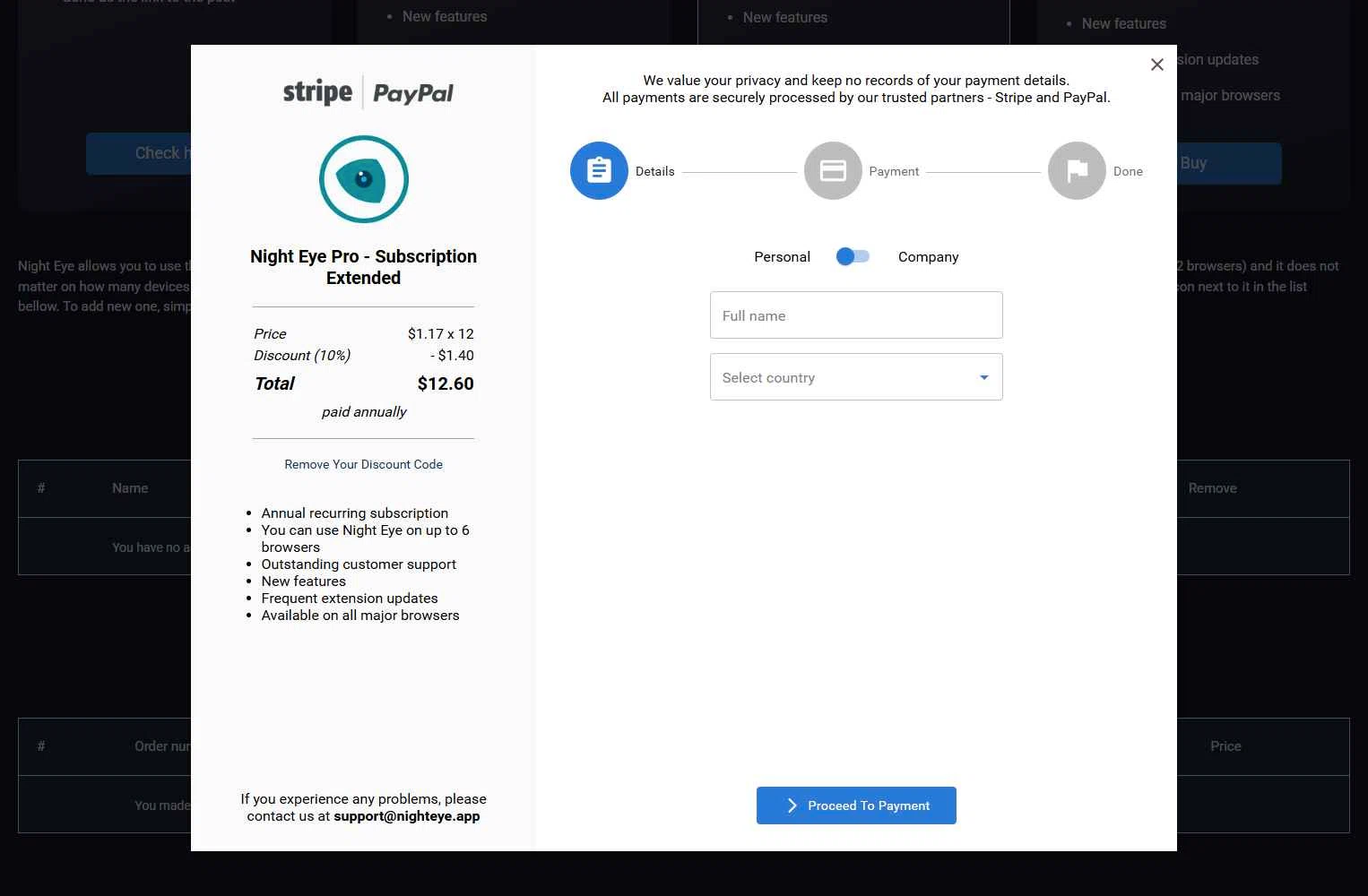Click the Stripe logo
Image resolution: width=1368 pixels, height=896 pixels.
(317, 92)
